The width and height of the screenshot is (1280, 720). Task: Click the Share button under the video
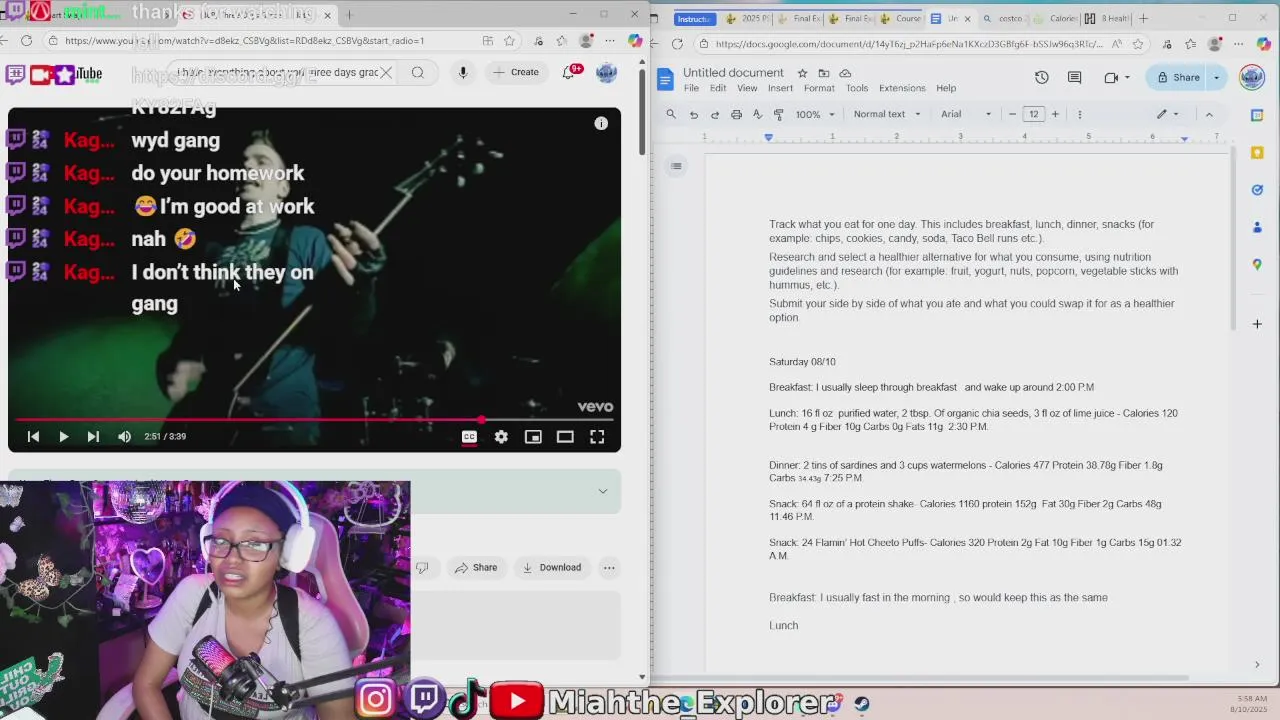[476, 568]
